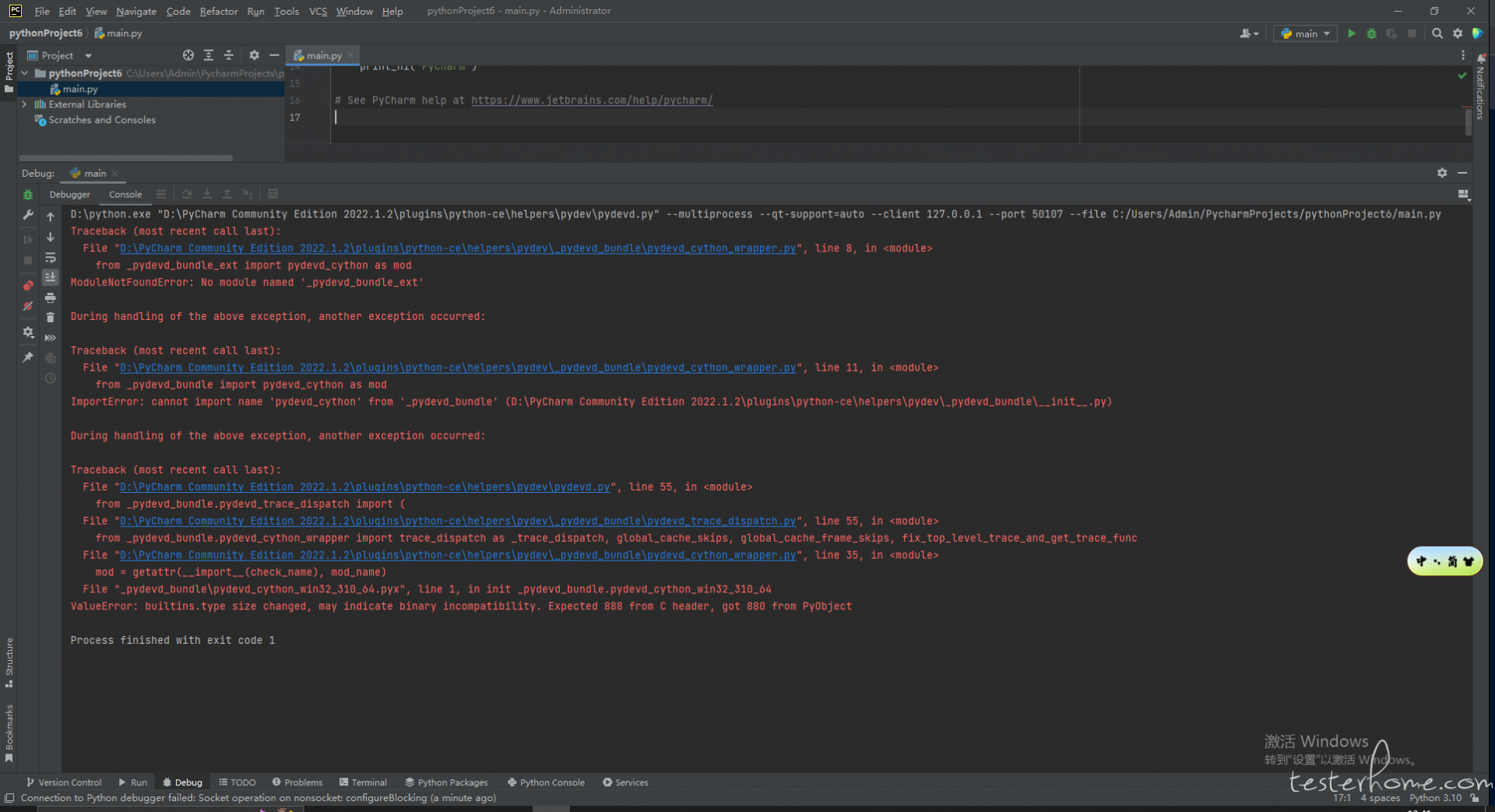Close the main.py editor tab
This screenshot has width=1495, height=812.
(x=350, y=55)
